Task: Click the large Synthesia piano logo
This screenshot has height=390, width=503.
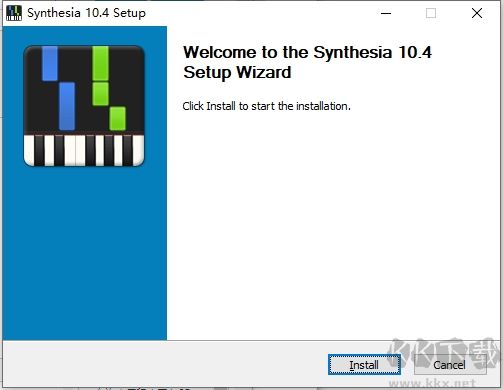Action: 84,106
